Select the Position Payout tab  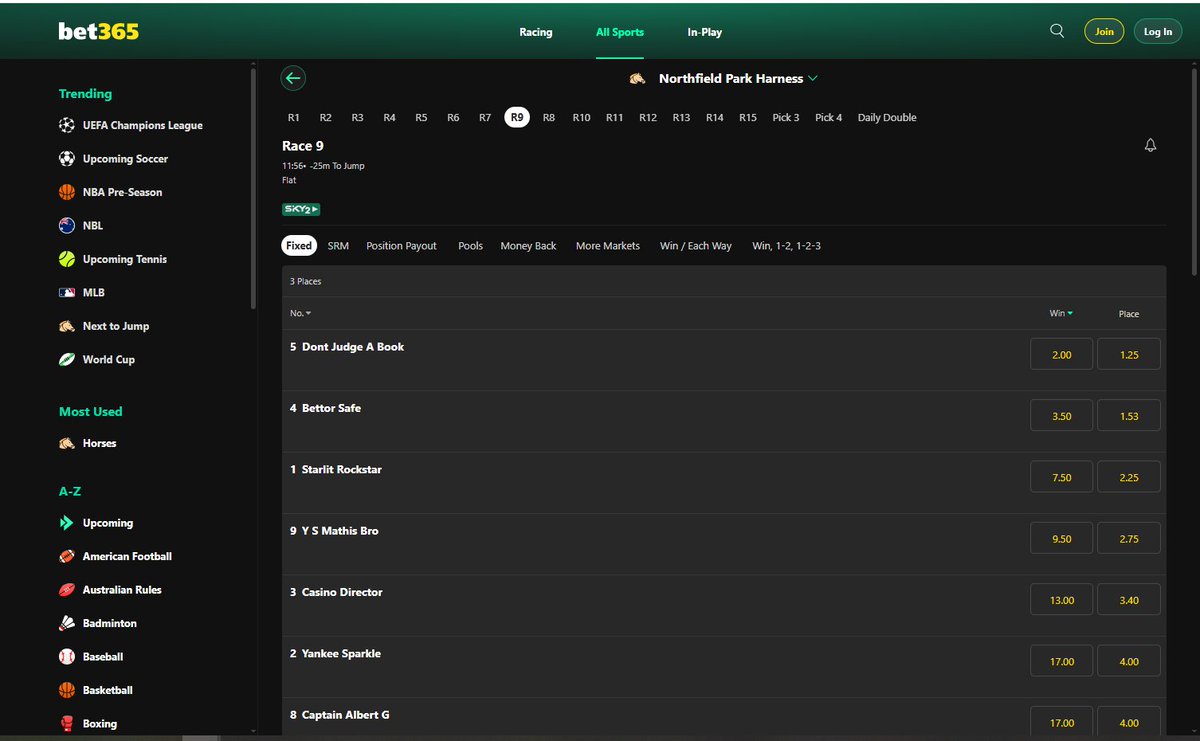click(401, 245)
